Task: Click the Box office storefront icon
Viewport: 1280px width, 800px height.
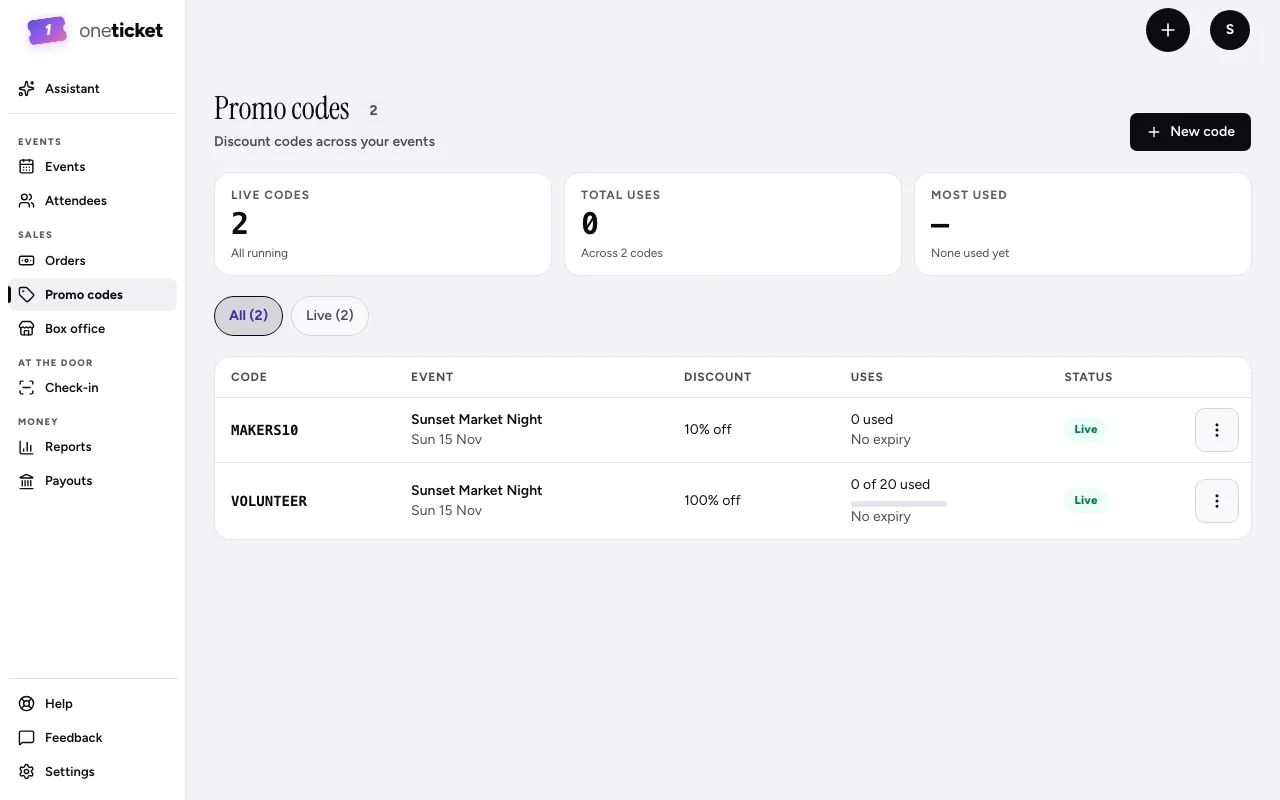Action: (27, 329)
